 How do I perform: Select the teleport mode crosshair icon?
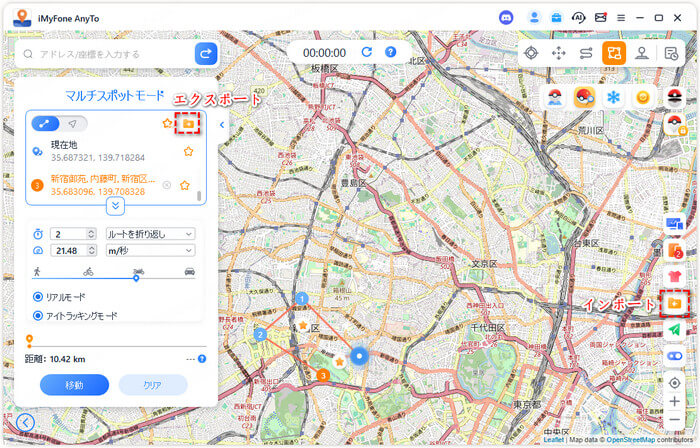click(x=530, y=53)
